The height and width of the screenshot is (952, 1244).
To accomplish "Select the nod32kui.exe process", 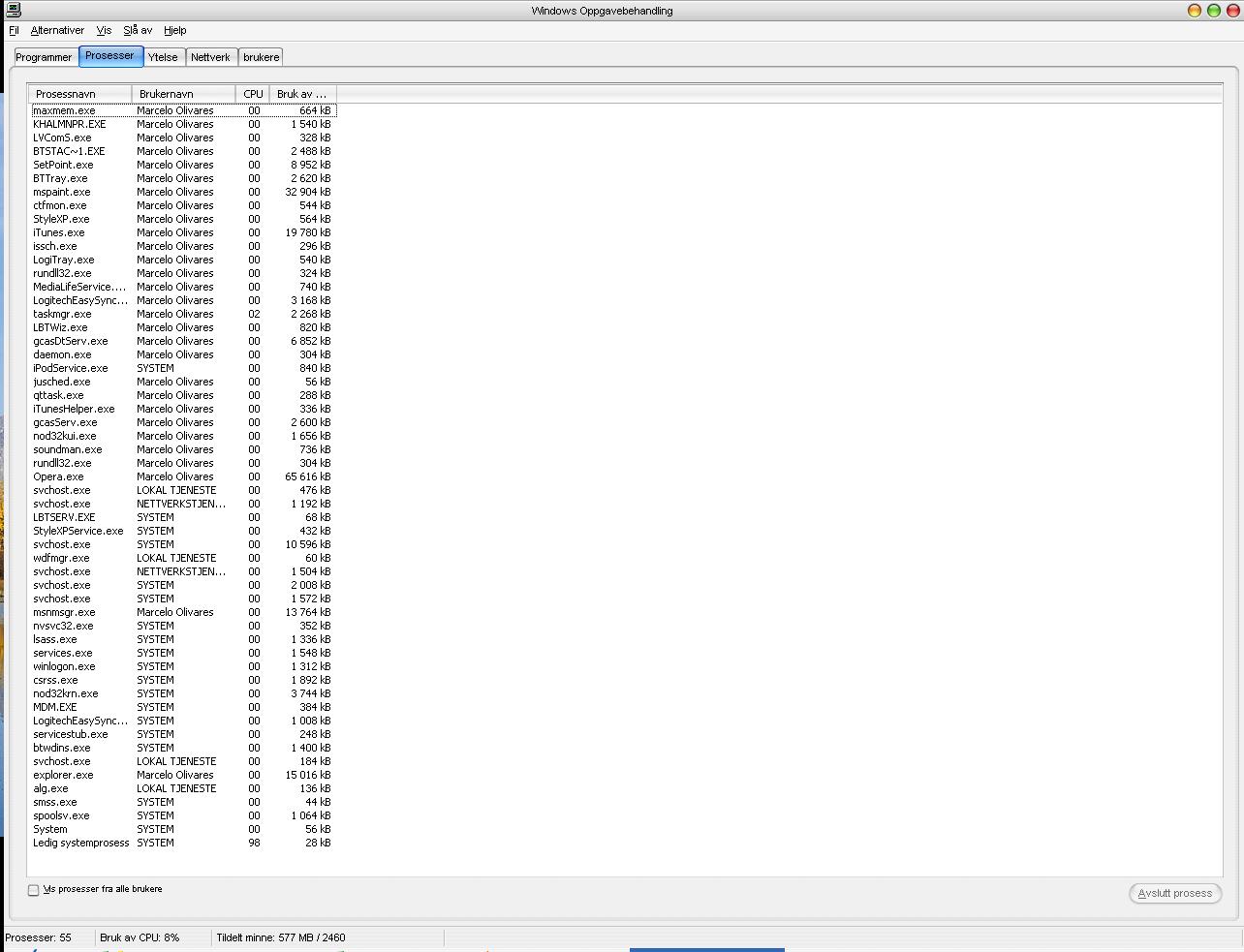I will (183, 436).
